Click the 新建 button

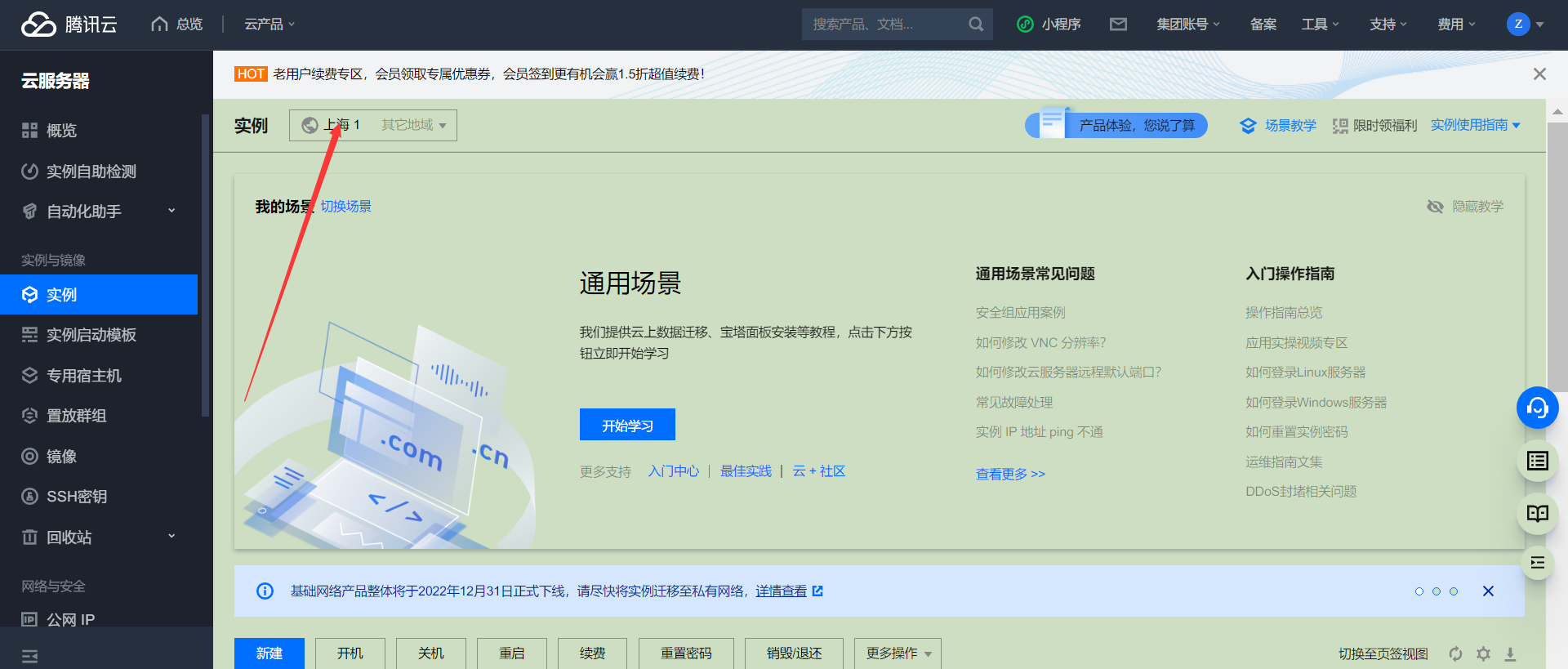pyautogui.click(x=269, y=653)
